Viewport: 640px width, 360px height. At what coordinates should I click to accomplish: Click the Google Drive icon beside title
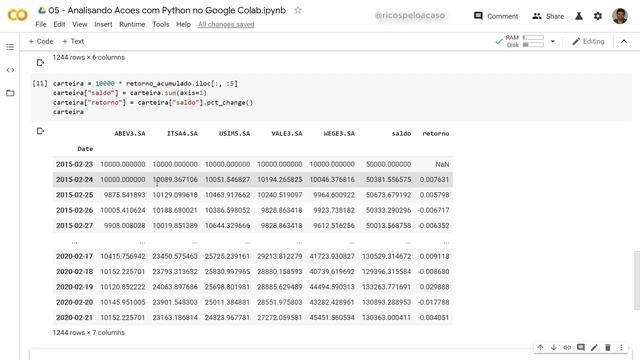(42, 10)
